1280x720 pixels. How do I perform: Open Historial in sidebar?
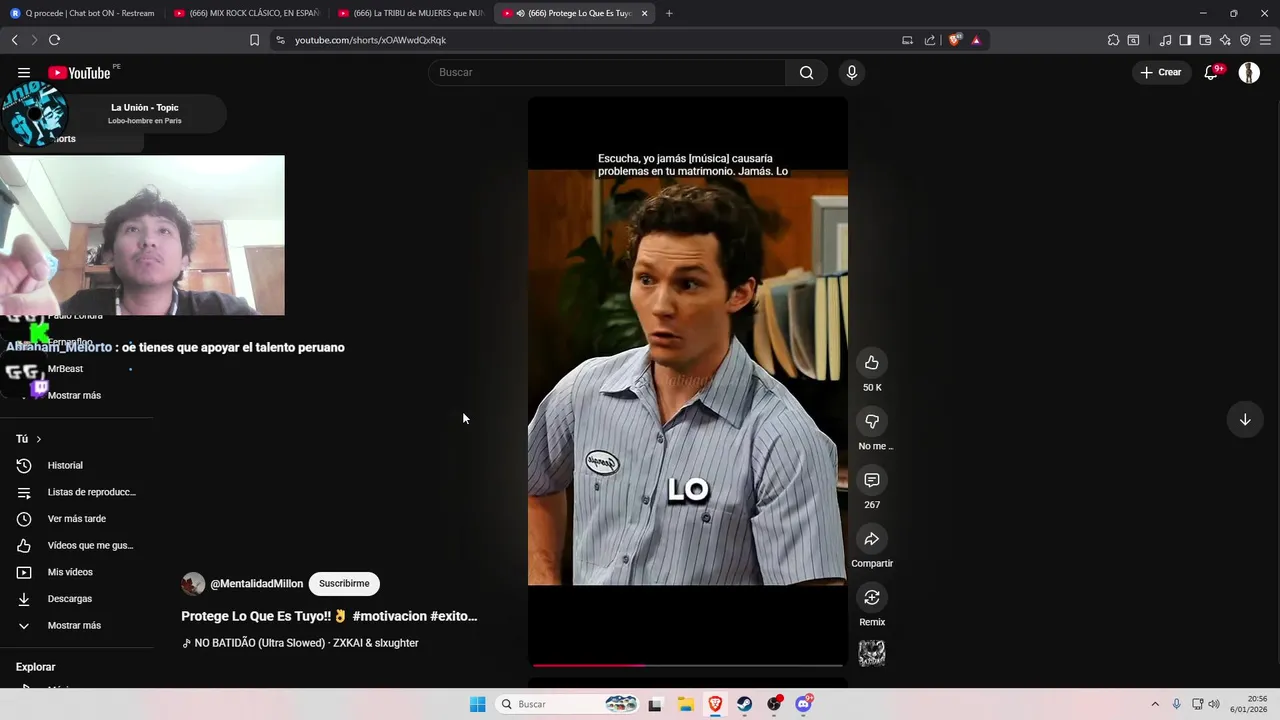(73, 465)
